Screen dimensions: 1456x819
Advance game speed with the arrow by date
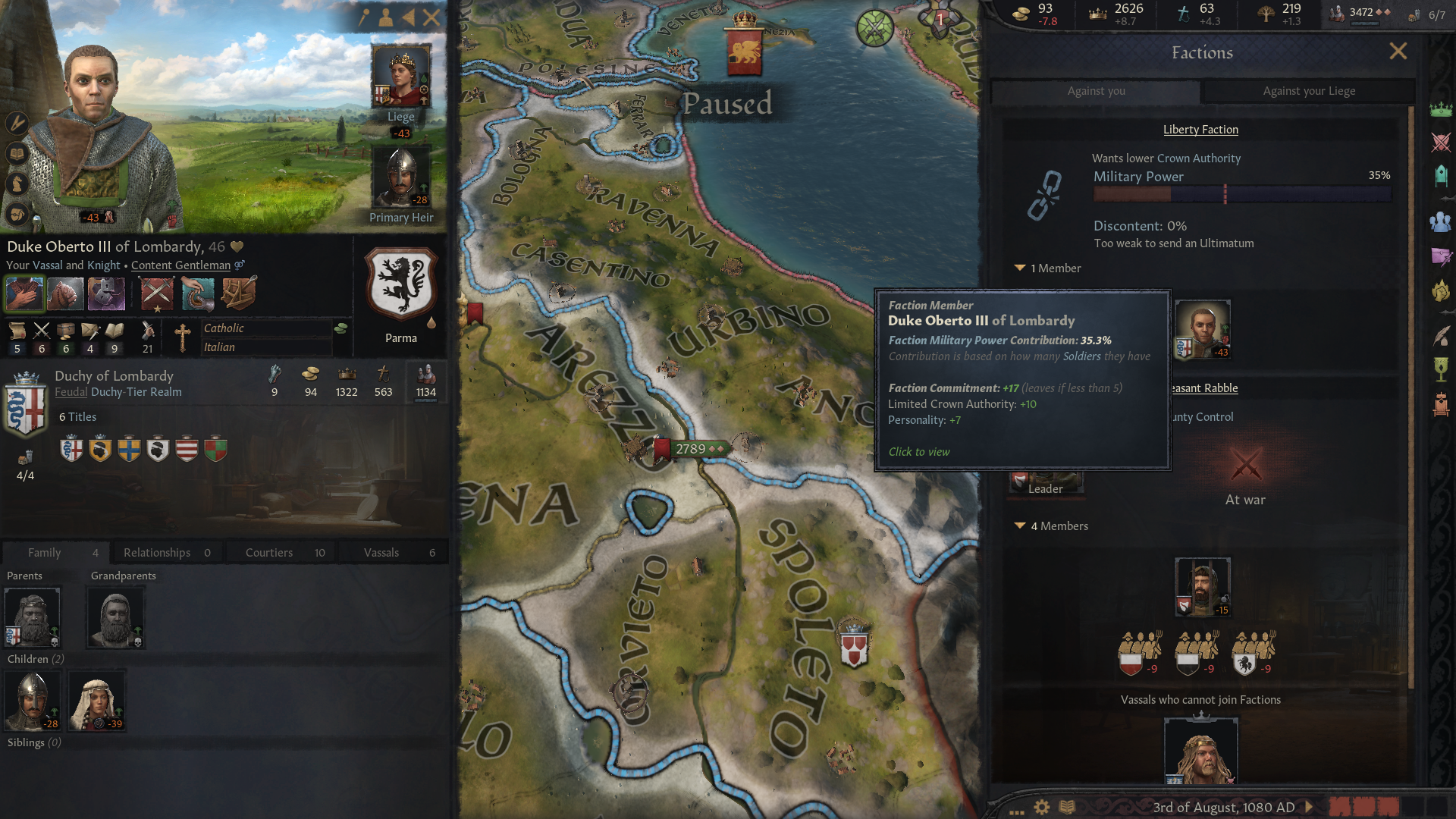tap(1309, 807)
